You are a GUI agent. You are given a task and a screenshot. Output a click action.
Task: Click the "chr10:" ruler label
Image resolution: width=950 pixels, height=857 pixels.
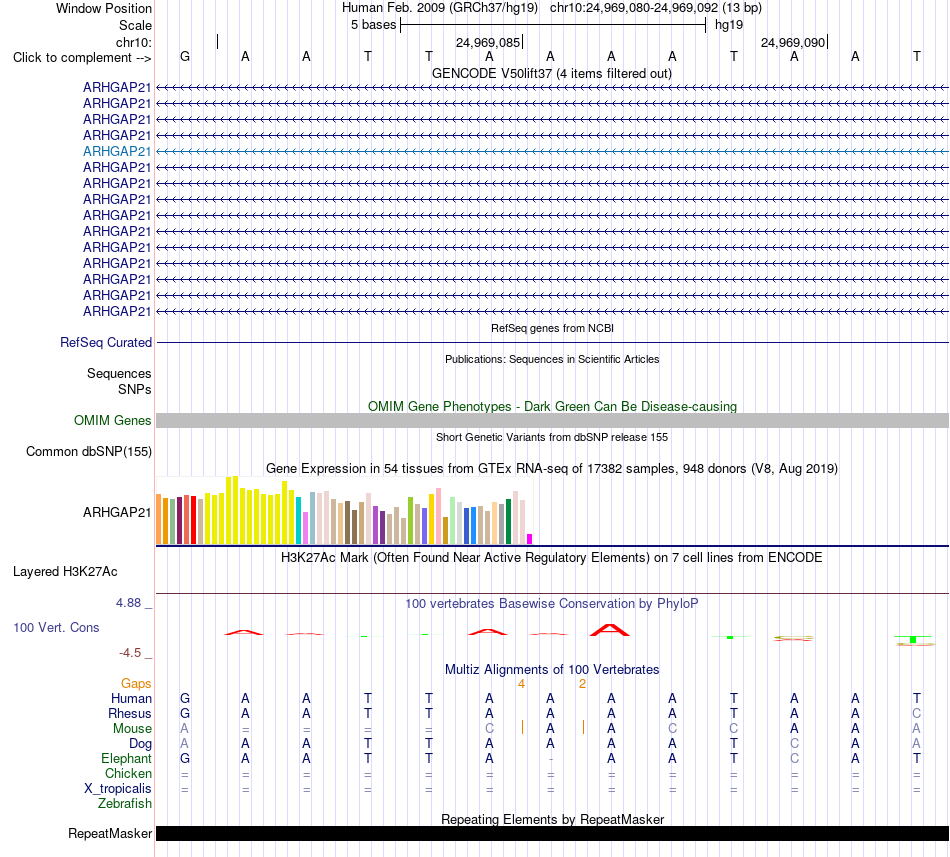coord(133,42)
